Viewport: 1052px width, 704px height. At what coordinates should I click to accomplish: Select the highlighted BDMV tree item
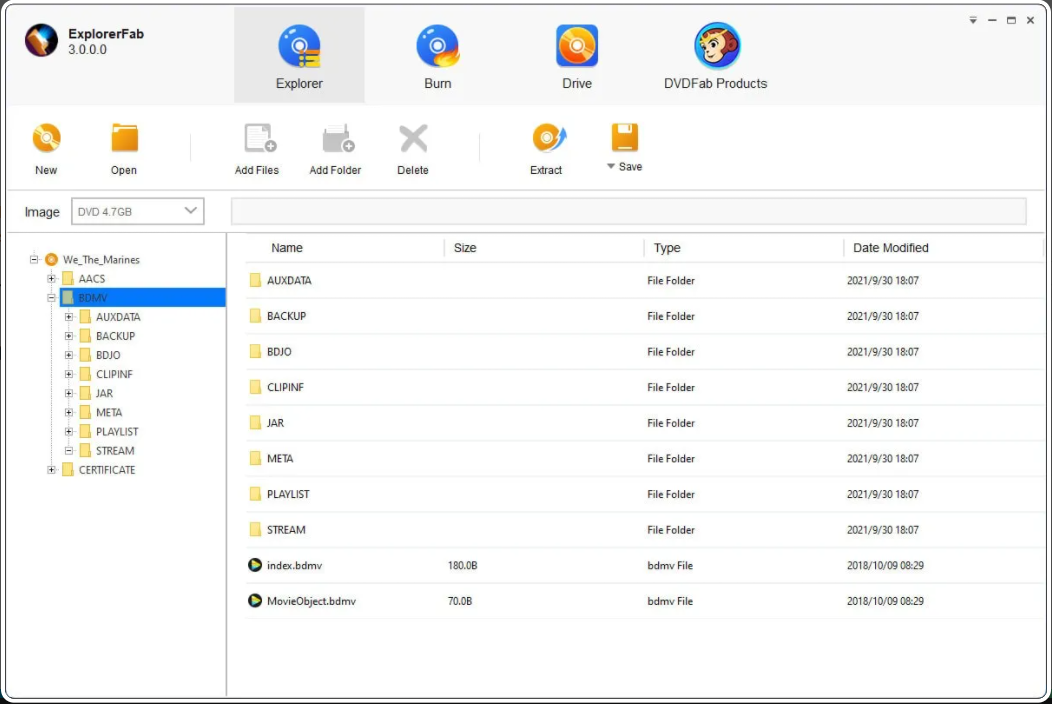coord(142,297)
